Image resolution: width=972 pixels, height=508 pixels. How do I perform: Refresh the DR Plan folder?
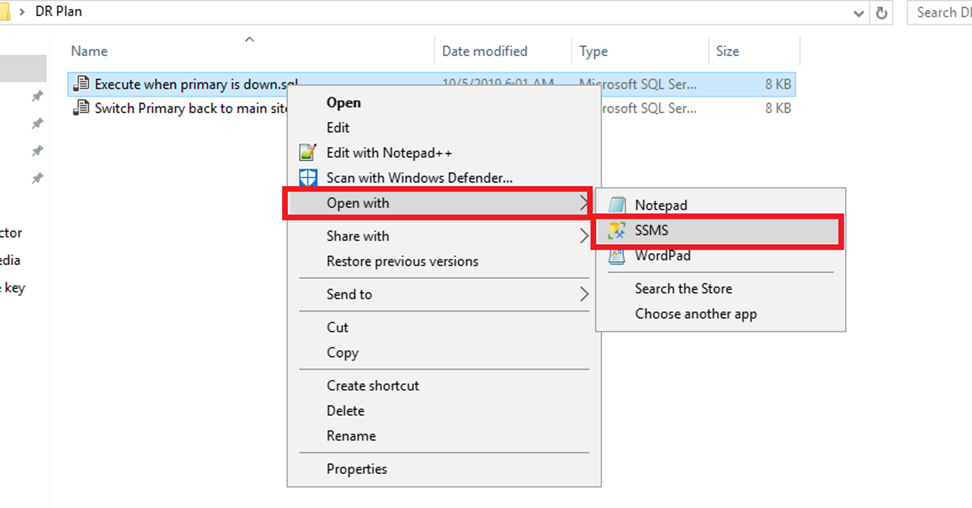point(881,13)
